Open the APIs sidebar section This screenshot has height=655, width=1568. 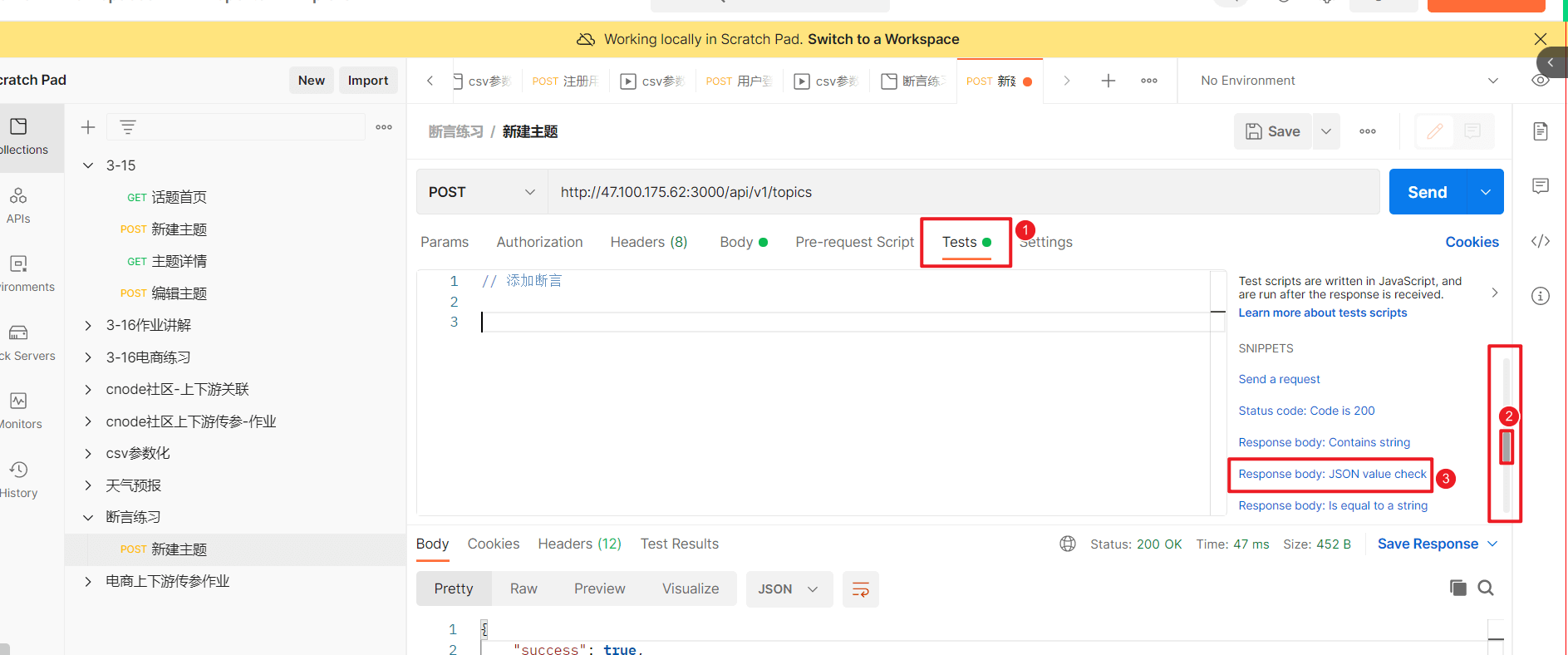tap(18, 206)
